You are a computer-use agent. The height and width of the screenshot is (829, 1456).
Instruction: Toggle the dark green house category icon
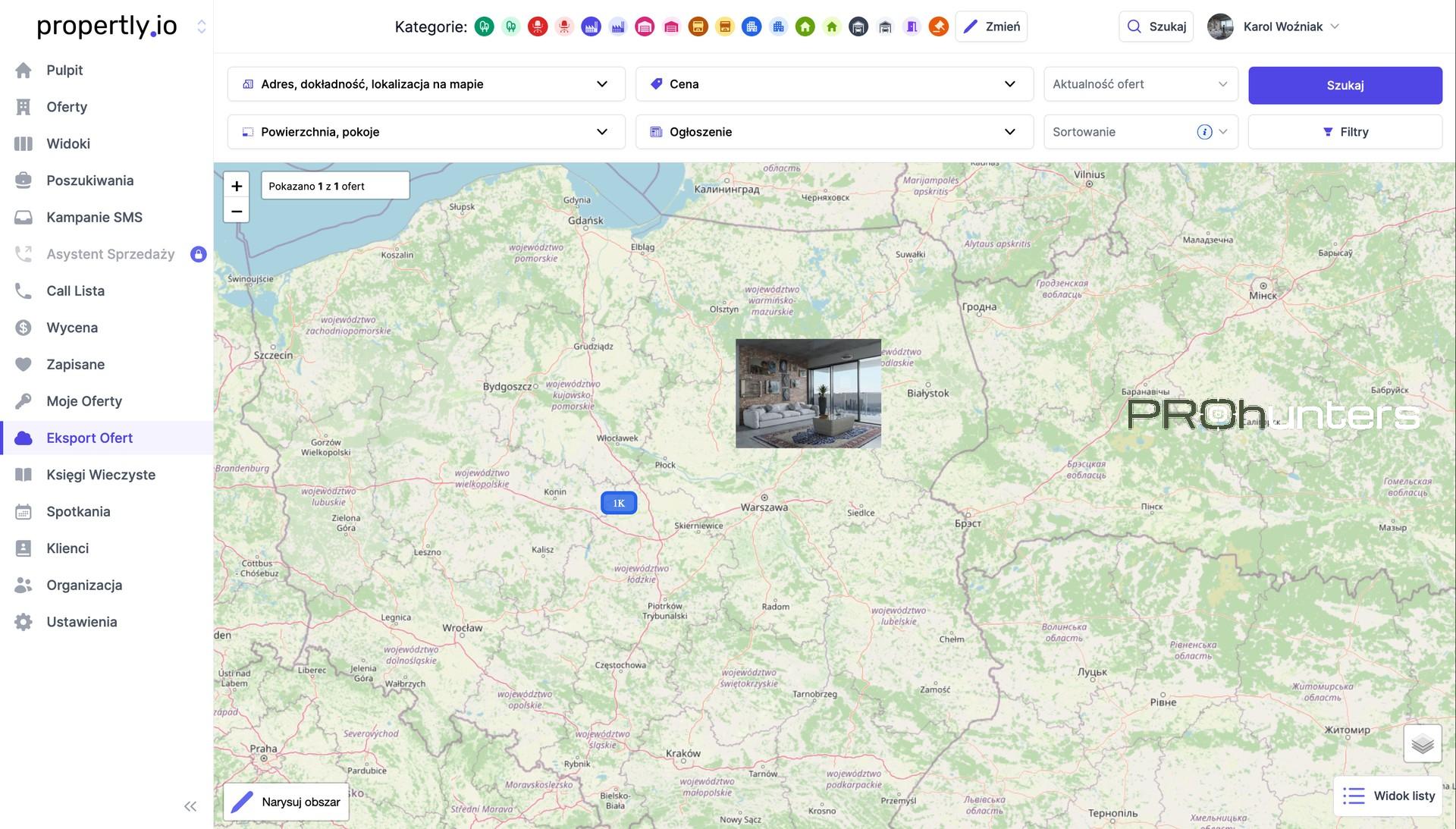805,27
